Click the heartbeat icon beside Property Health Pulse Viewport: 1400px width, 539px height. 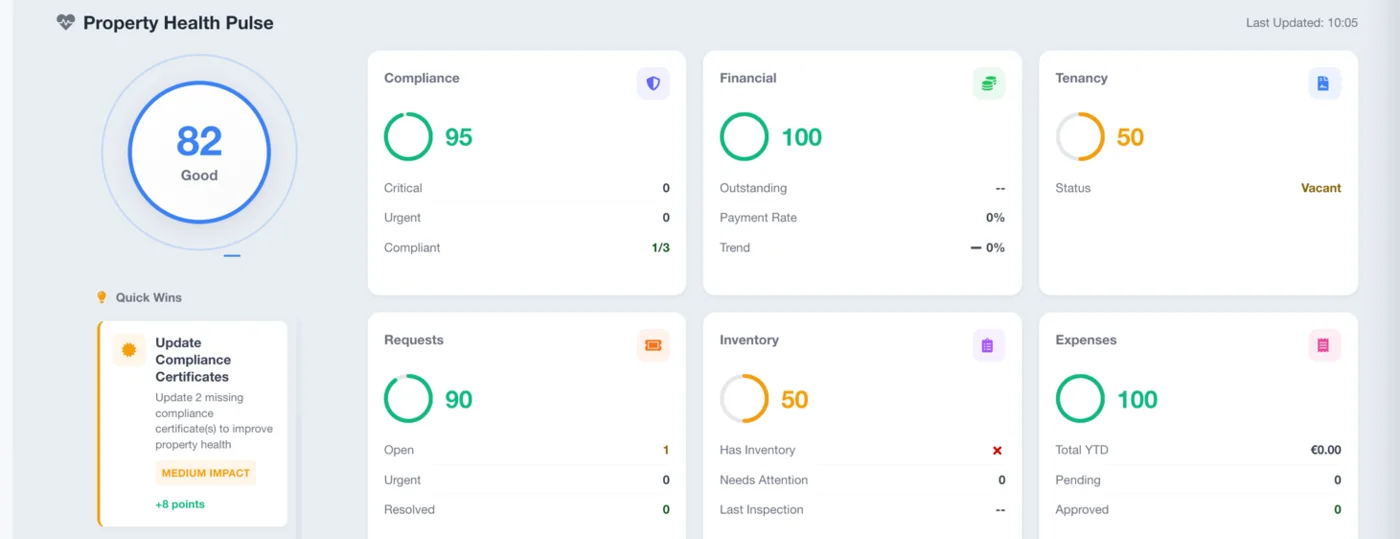click(x=65, y=22)
